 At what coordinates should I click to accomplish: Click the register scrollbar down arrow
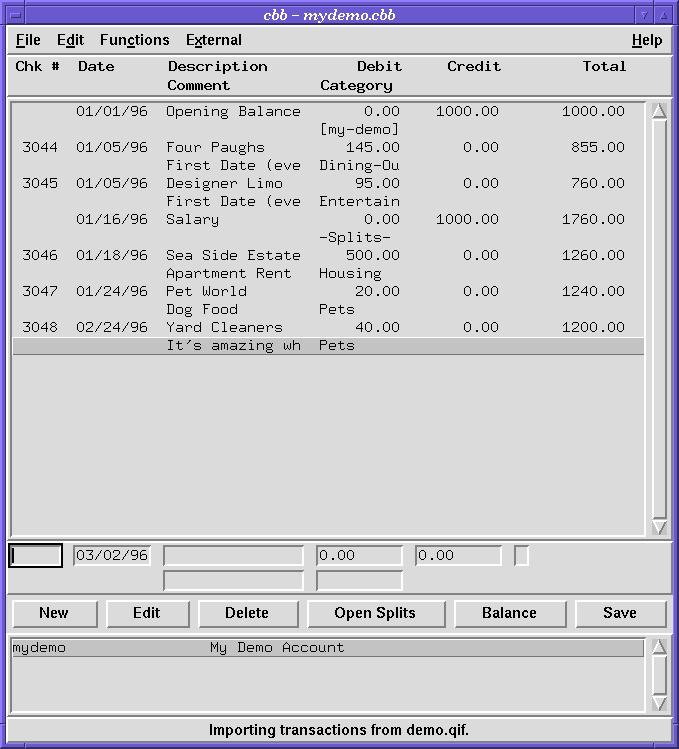[659, 526]
